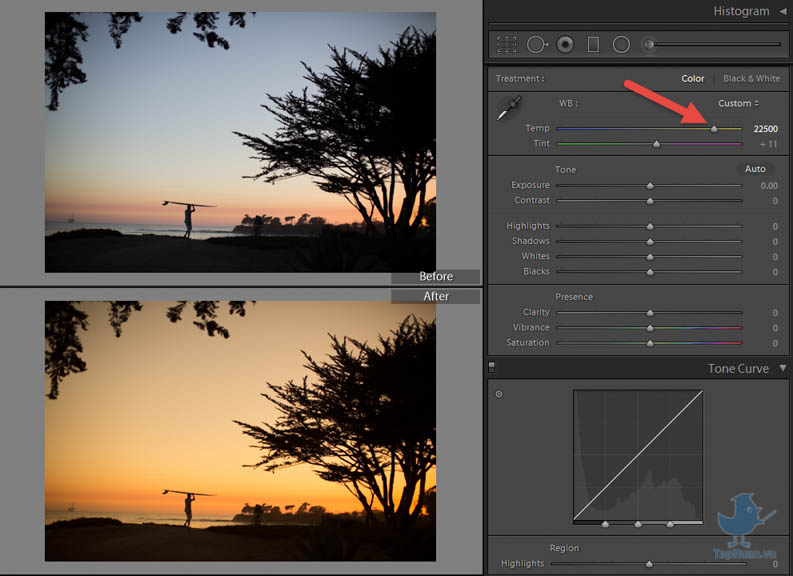Viewport: 793px width, 576px height.
Task: Set treatment to Color
Action: [x=693, y=78]
